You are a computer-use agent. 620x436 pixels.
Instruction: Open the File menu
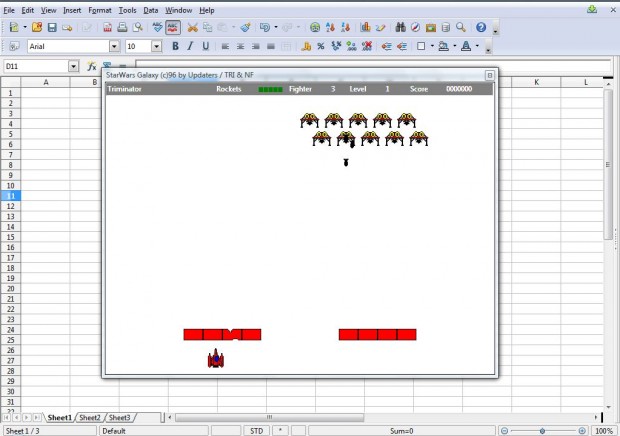9,10
